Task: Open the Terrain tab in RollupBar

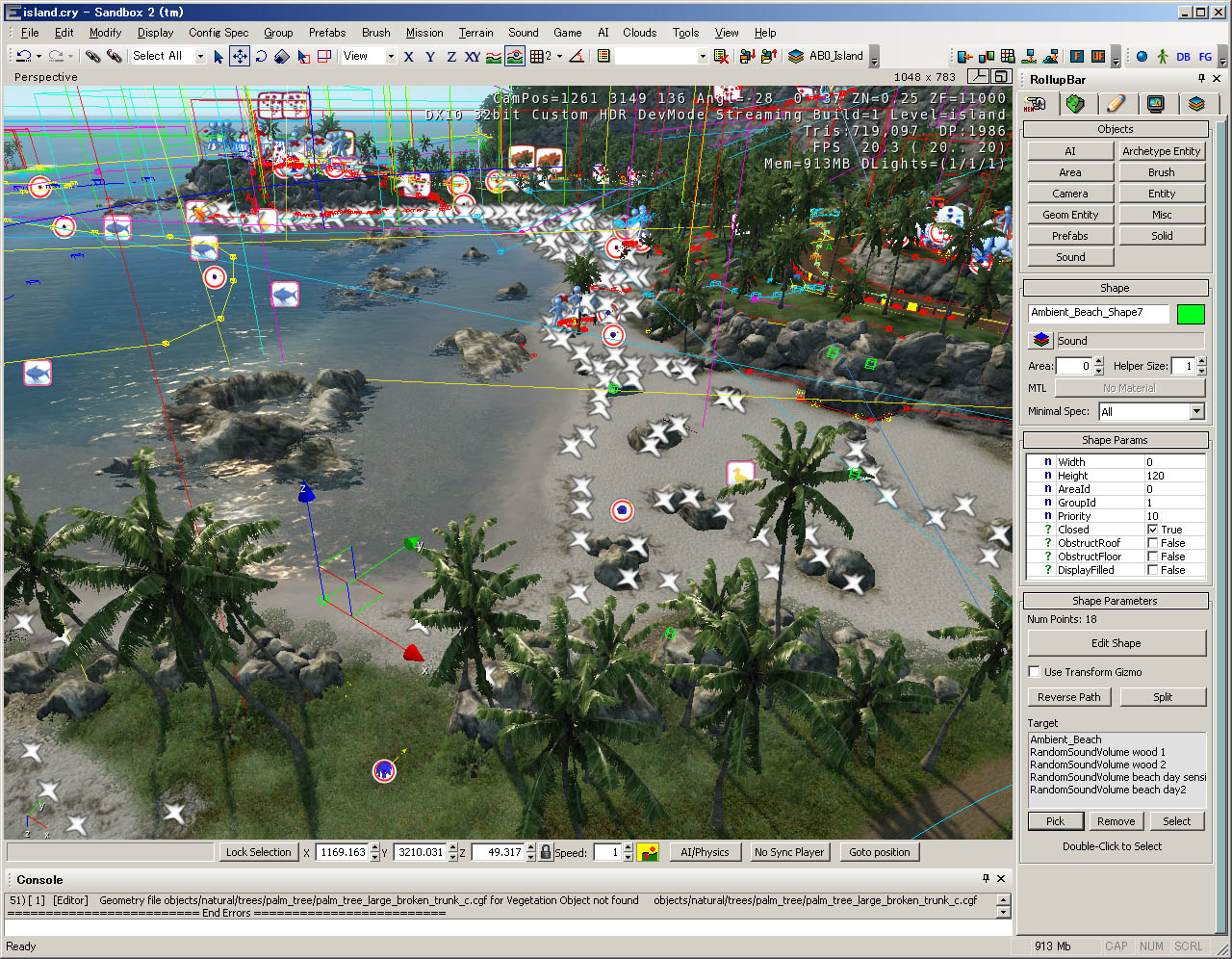Action: coord(1075,104)
